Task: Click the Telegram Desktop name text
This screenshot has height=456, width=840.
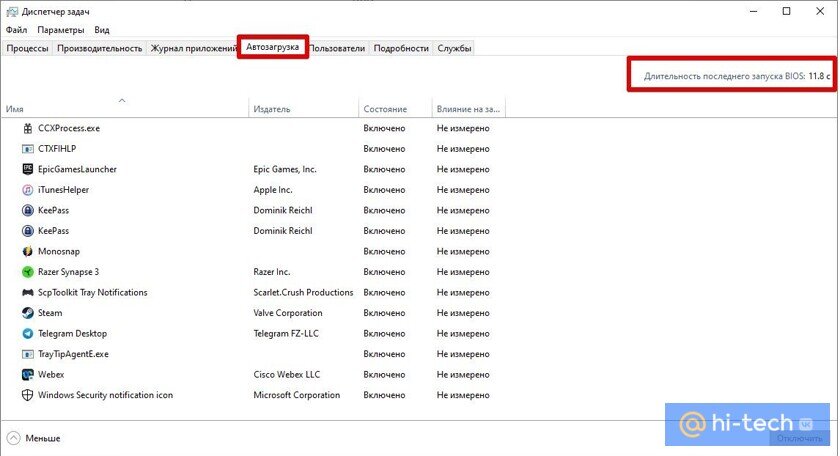Action: (x=72, y=333)
